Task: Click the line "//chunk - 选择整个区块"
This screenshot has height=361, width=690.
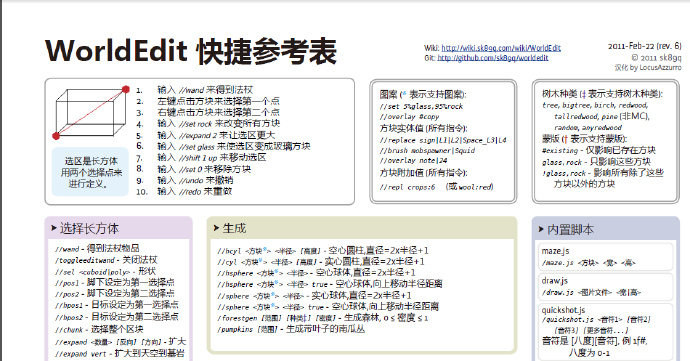Action: pos(99,329)
